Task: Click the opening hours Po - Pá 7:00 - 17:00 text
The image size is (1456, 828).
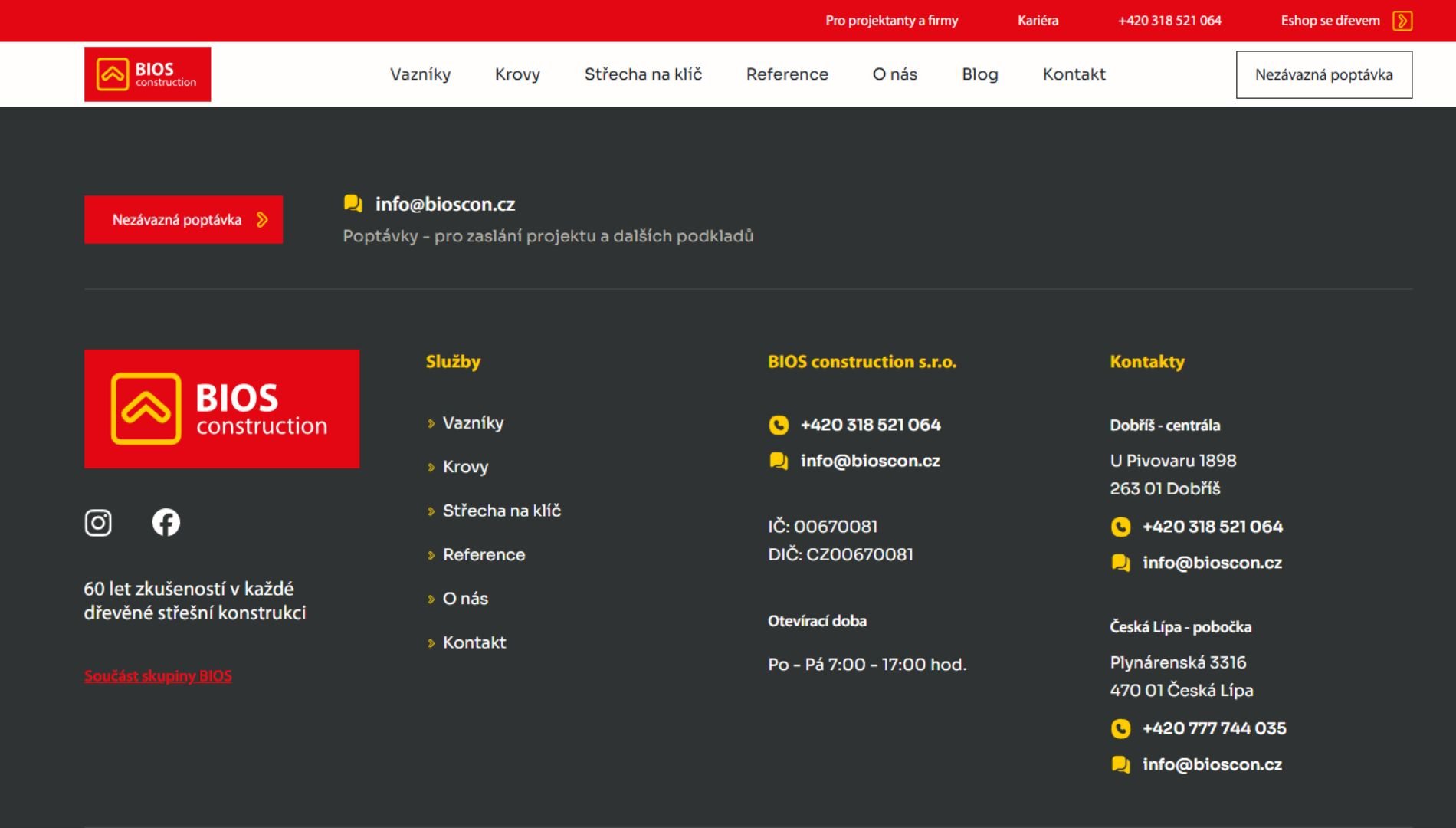Action: point(867,665)
